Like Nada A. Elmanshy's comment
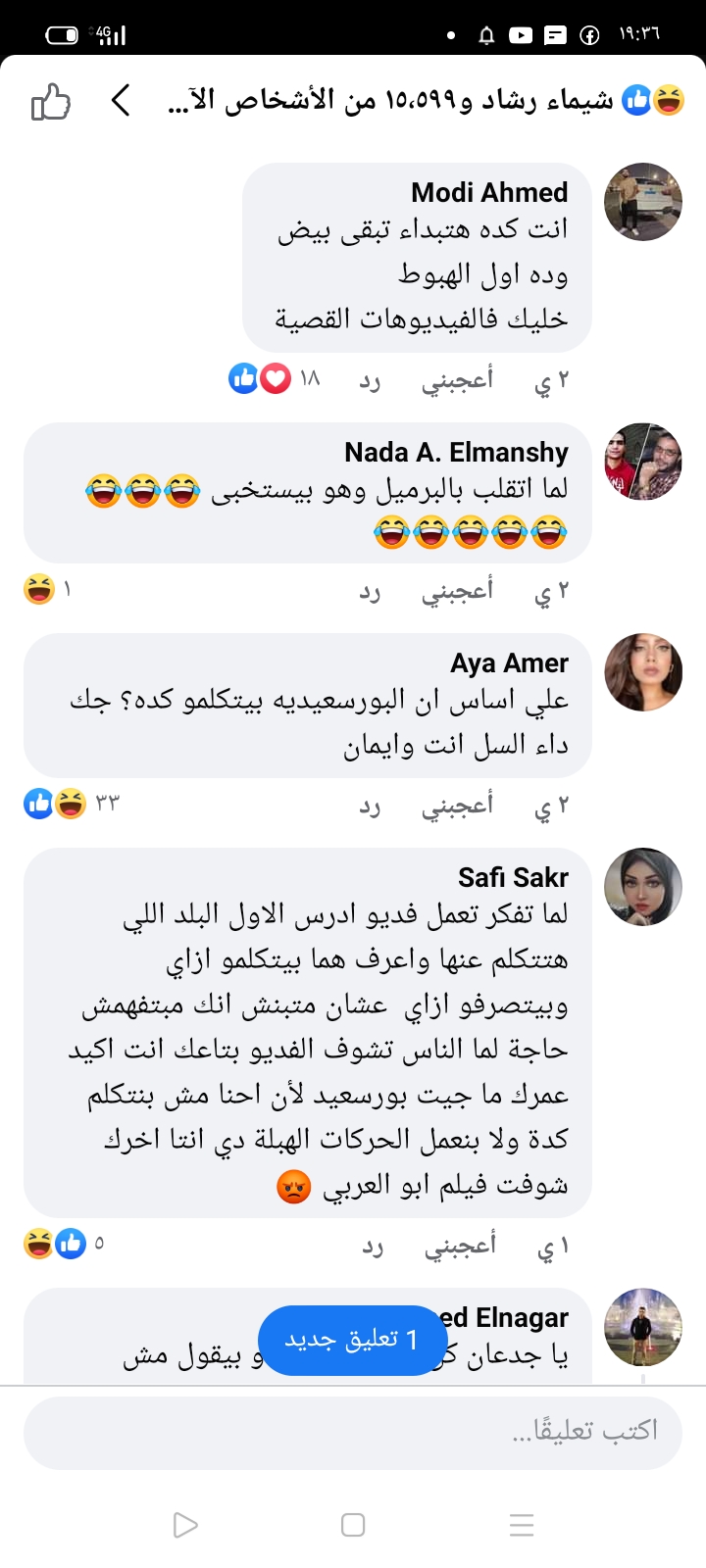 (x=457, y=591)
